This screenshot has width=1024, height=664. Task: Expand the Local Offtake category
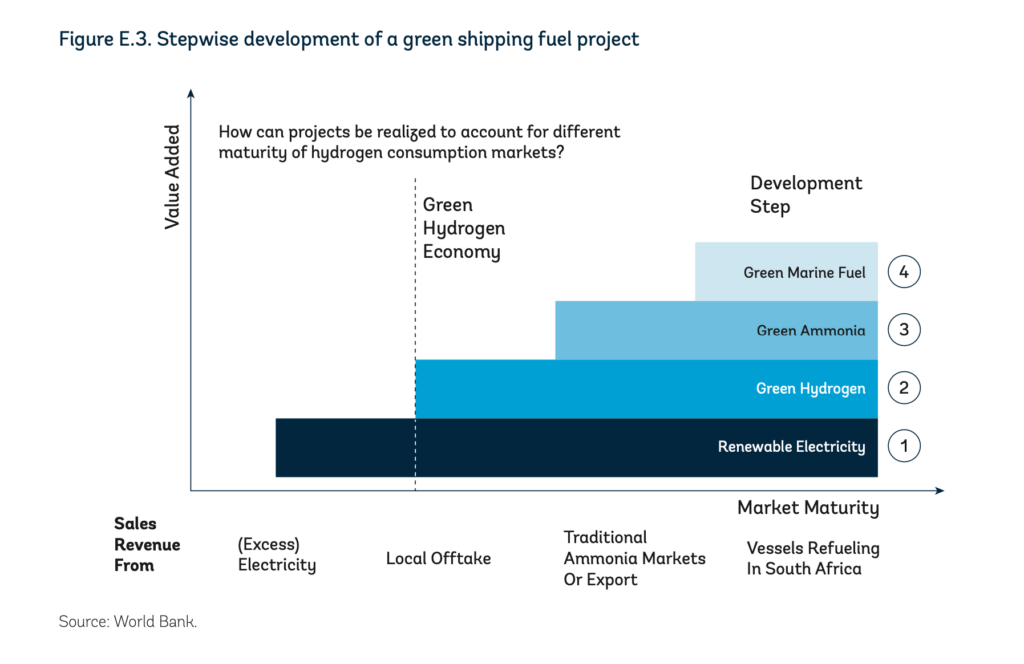coord(438,559)
